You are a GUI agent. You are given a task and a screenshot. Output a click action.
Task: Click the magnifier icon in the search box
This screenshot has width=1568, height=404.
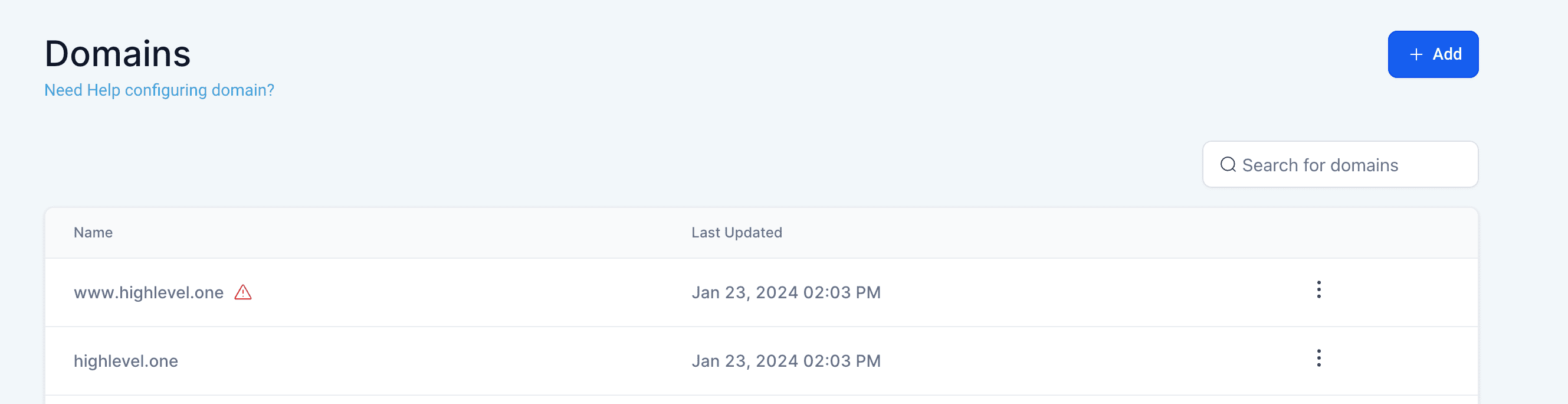pyautogui.click(x=1228, y=165)
